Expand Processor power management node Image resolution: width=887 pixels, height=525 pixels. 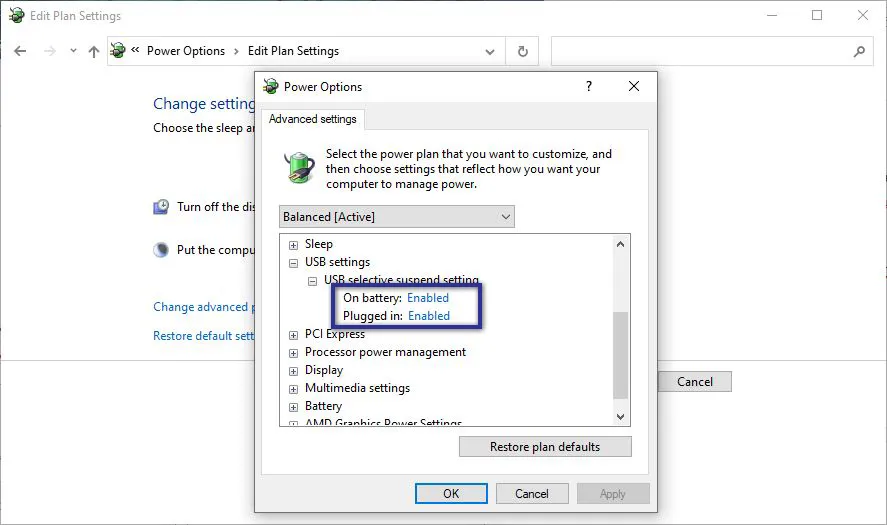(293, 353)
